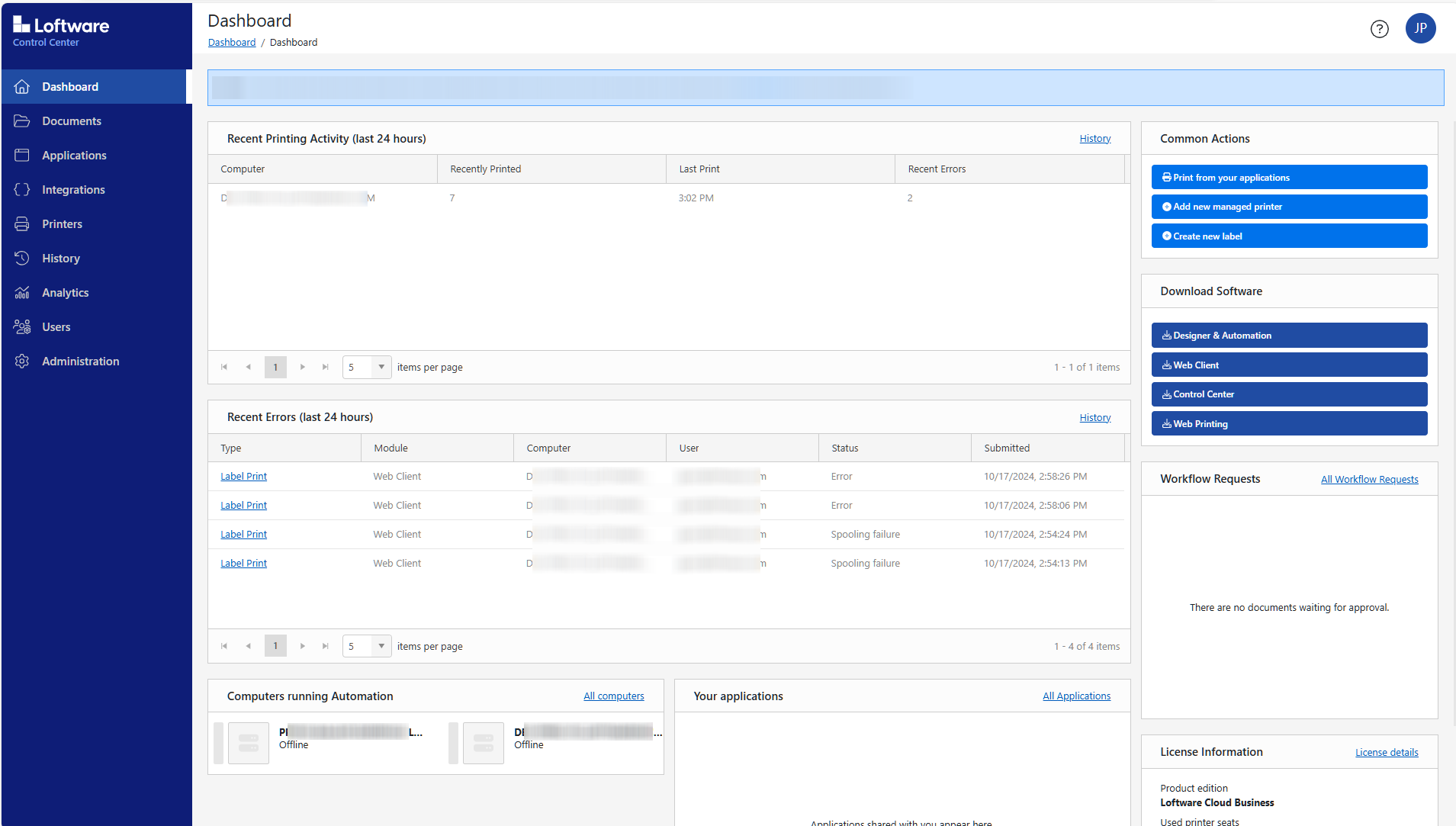Click the History clock icon in sidebar
The image size is (1456, 826).
click(x=22, y=259)
